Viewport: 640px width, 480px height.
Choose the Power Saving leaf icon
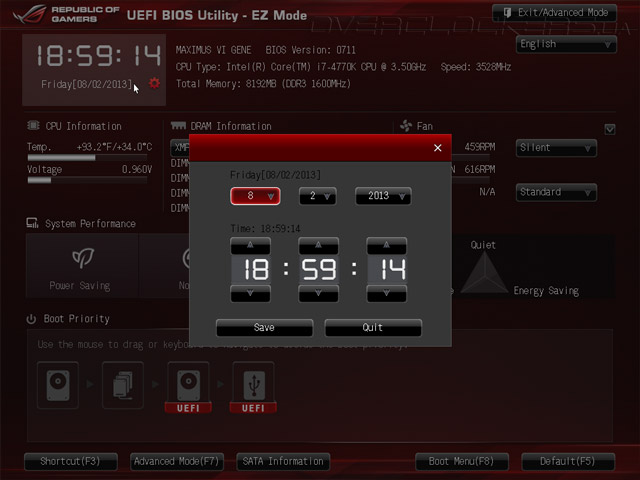click(x=83, y=258)
